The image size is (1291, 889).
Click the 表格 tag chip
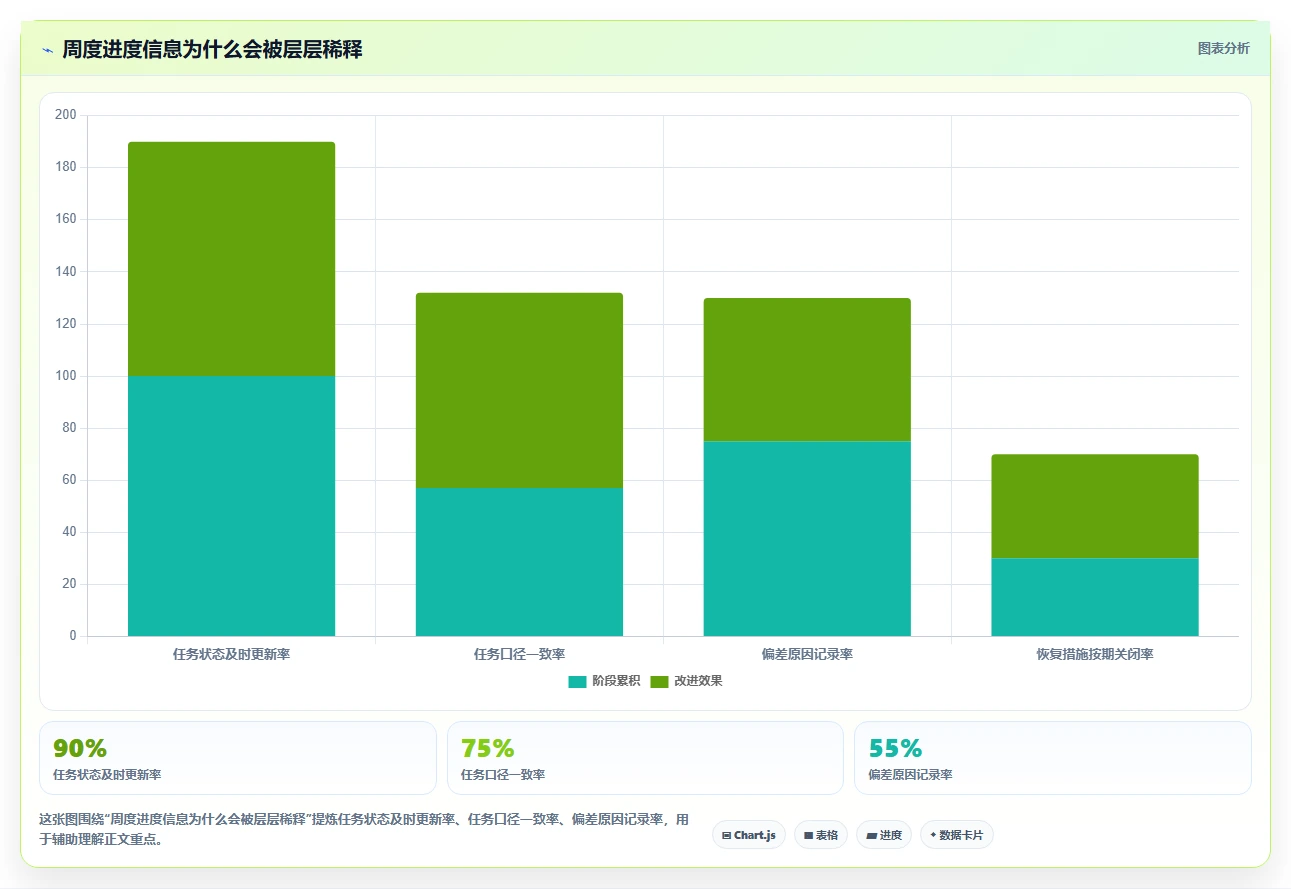(821, 835)
